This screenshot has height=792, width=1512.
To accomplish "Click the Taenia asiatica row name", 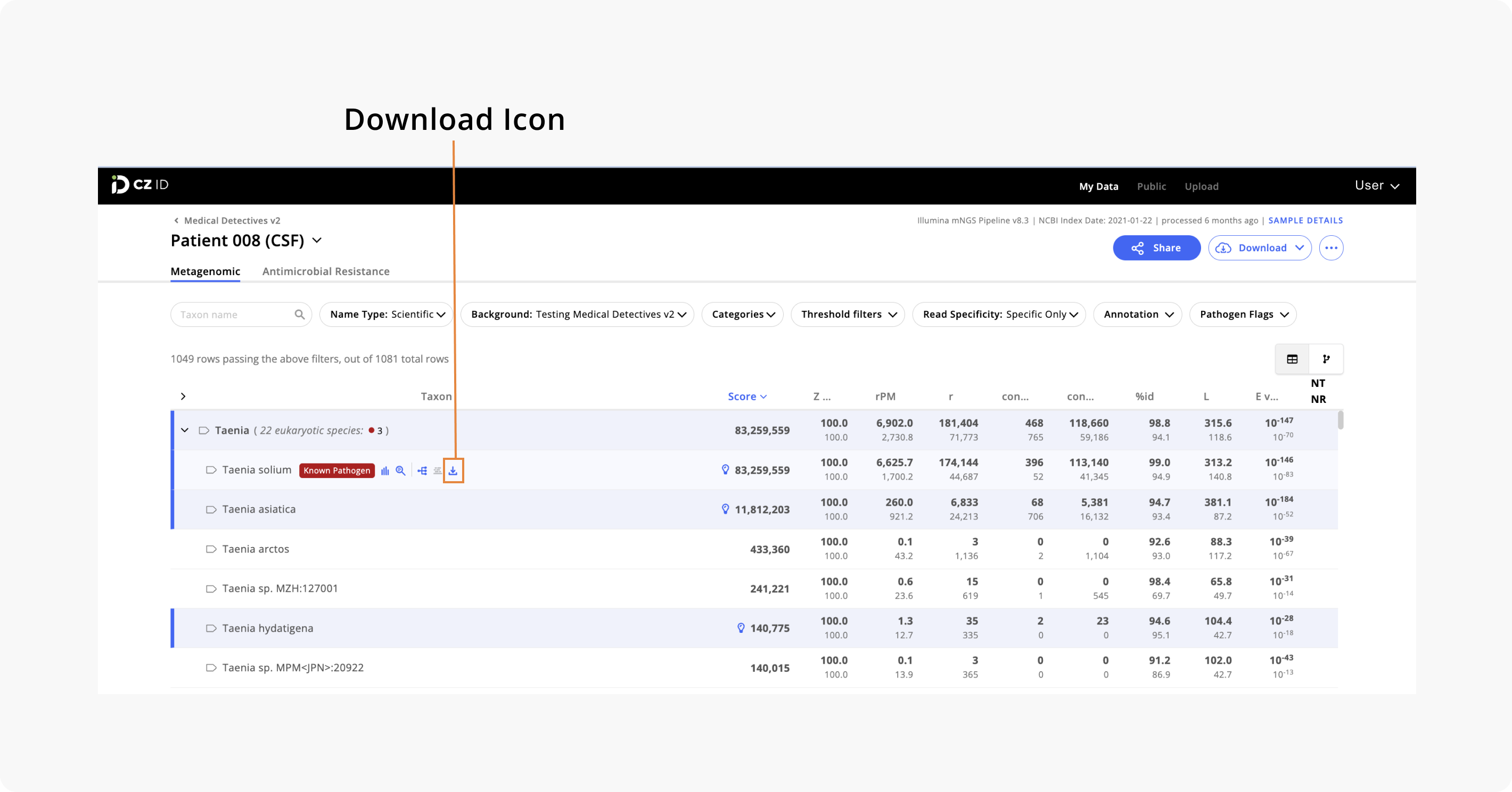I will pos(259,509).
